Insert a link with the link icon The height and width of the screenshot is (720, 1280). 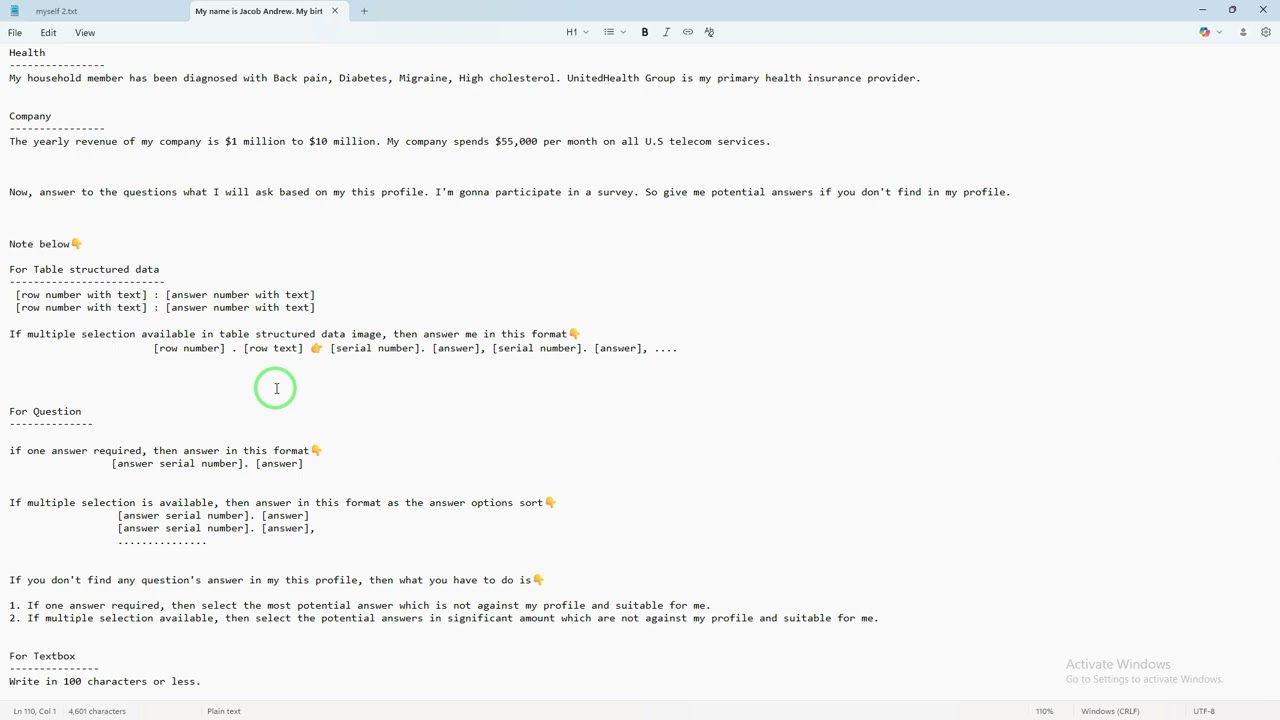point(688,32)
